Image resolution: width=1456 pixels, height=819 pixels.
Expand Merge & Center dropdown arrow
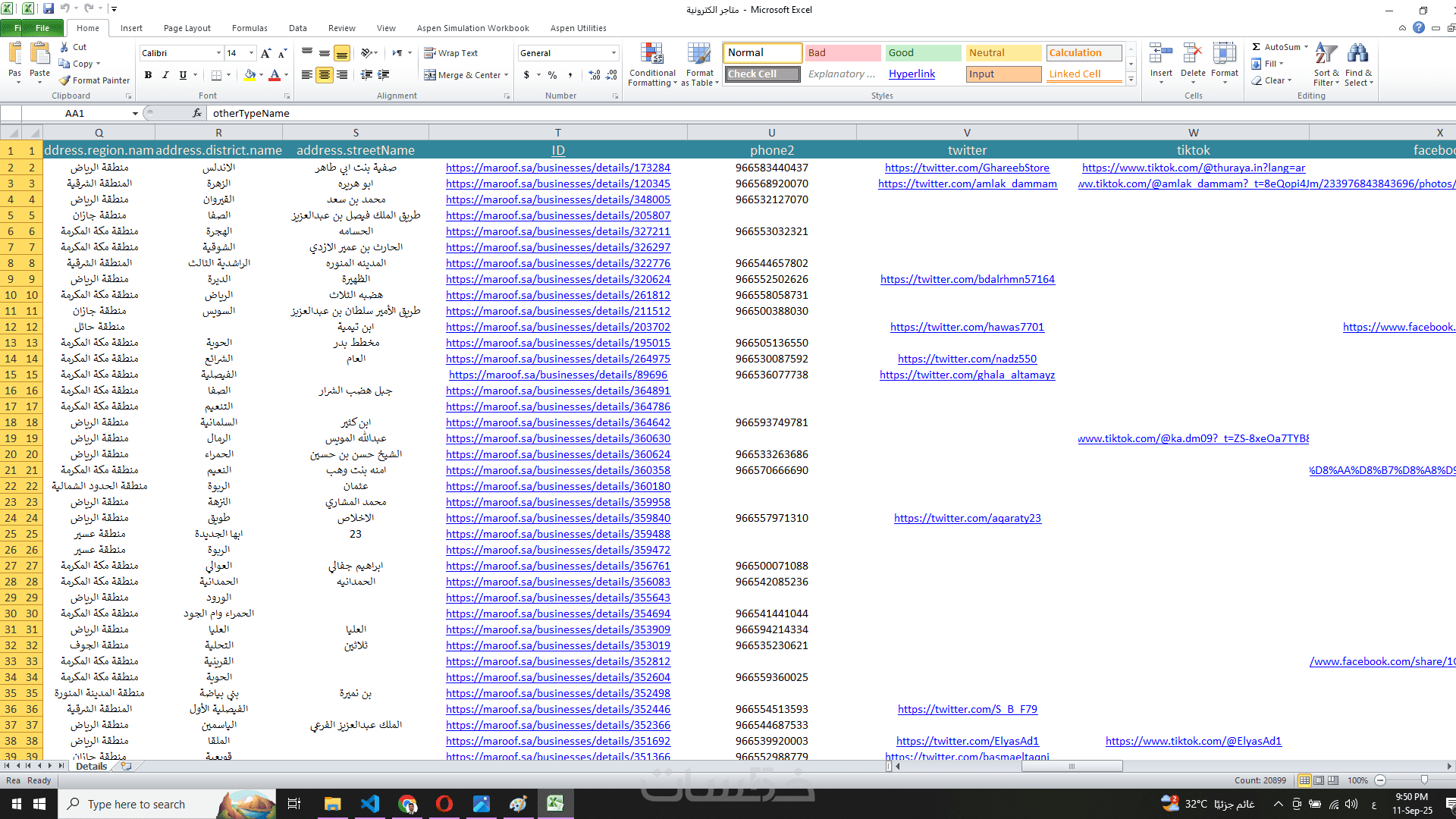(x=506, y=75)
